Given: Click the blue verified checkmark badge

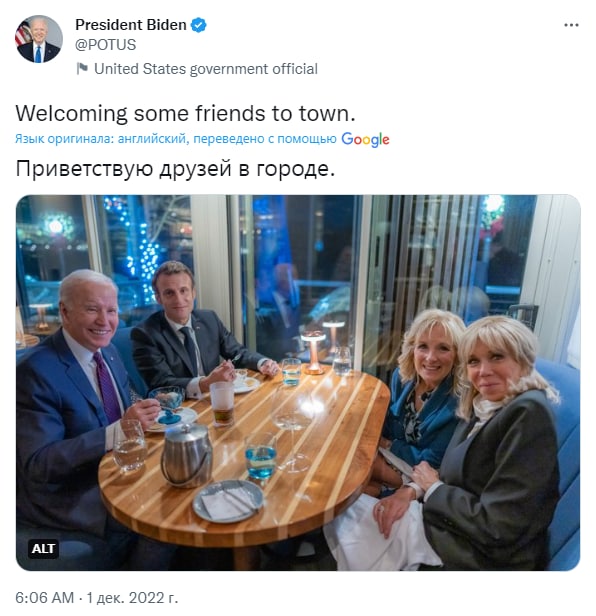Looking at the screenshot, I should click(x=198, y=25).
